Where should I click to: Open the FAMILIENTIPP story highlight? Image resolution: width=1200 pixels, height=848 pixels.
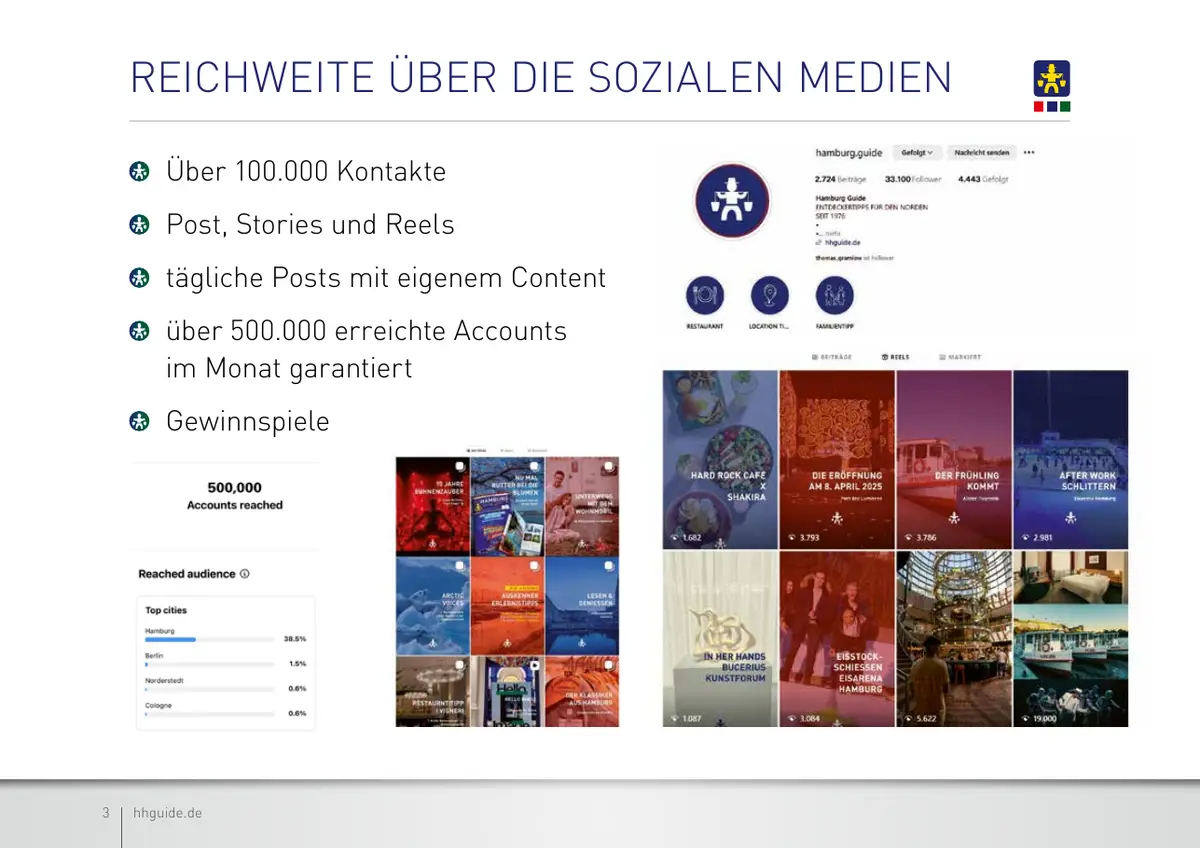click(834, 296)
